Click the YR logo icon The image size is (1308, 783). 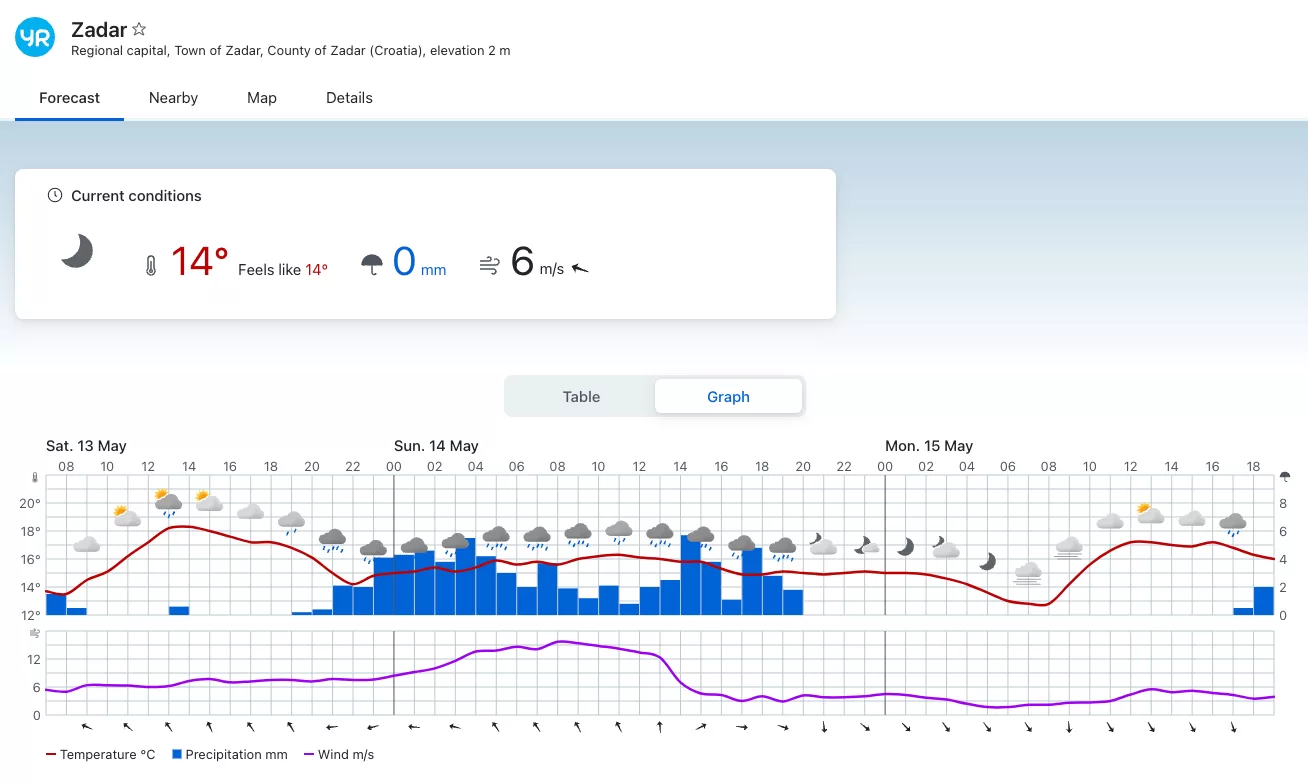pyautogui.click(x=35, y=38)
